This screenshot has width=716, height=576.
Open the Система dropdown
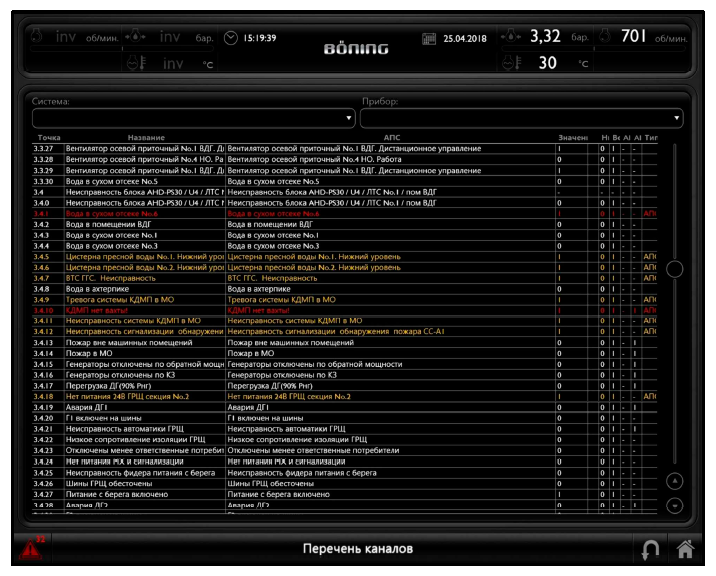(194, 118)
